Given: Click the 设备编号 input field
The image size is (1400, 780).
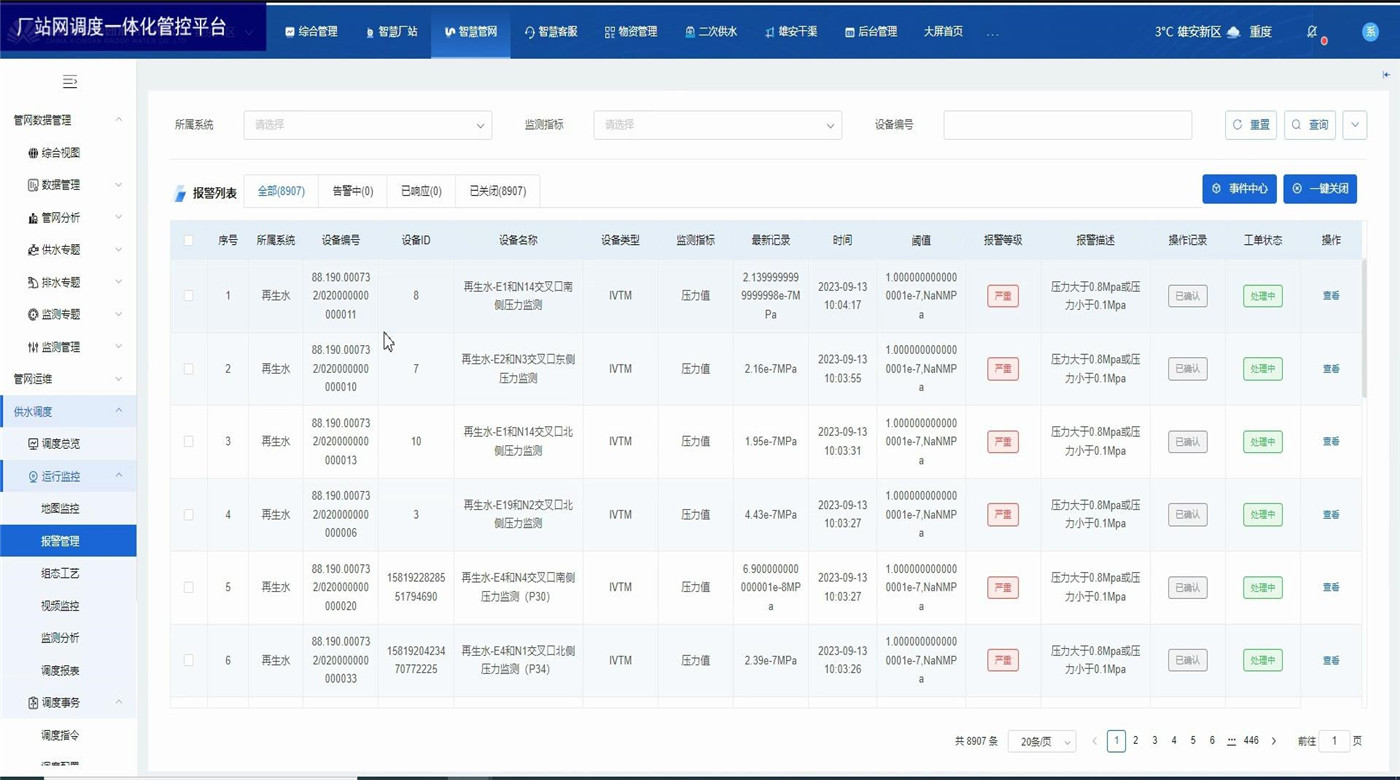Looking at the screenshot, I should pyautogui.click(x=1067, y=125).
